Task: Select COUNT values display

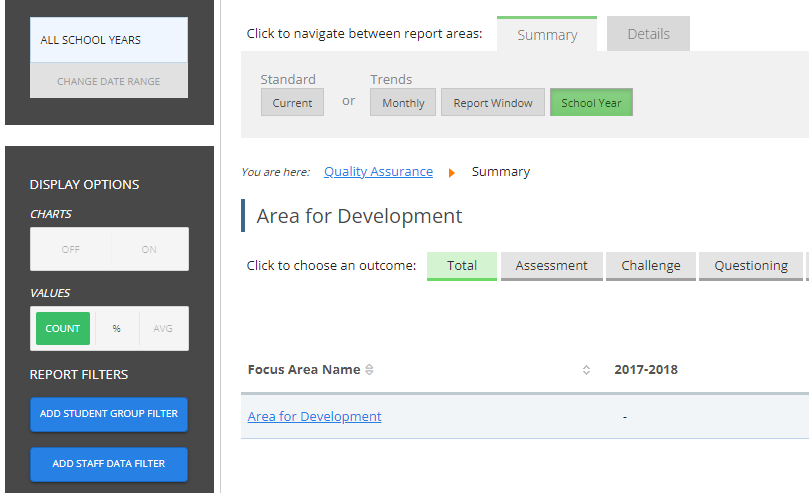Action: (x=62, y=328)
